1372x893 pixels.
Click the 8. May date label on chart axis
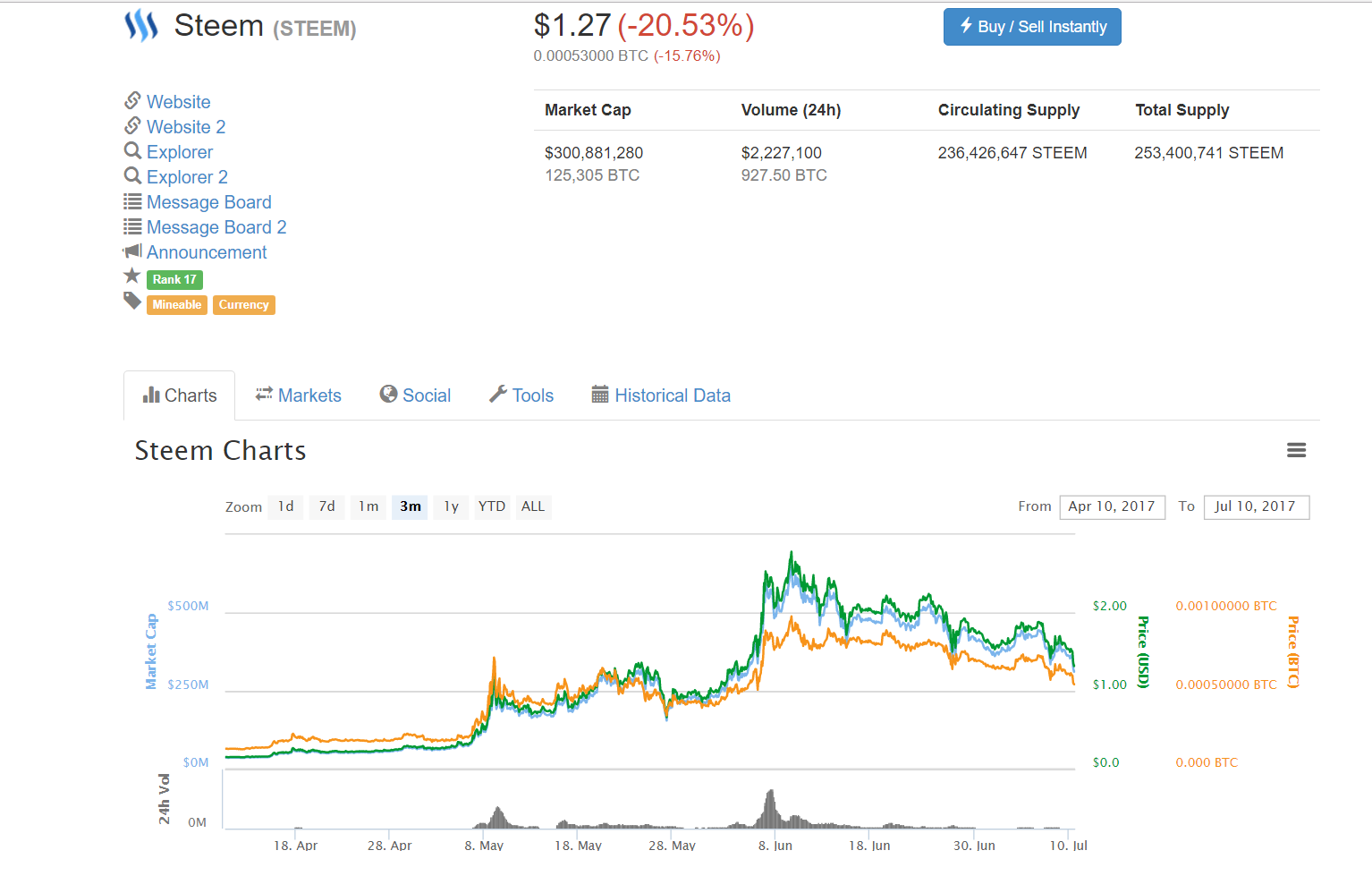pyautogui.click(x=484, y=846)
